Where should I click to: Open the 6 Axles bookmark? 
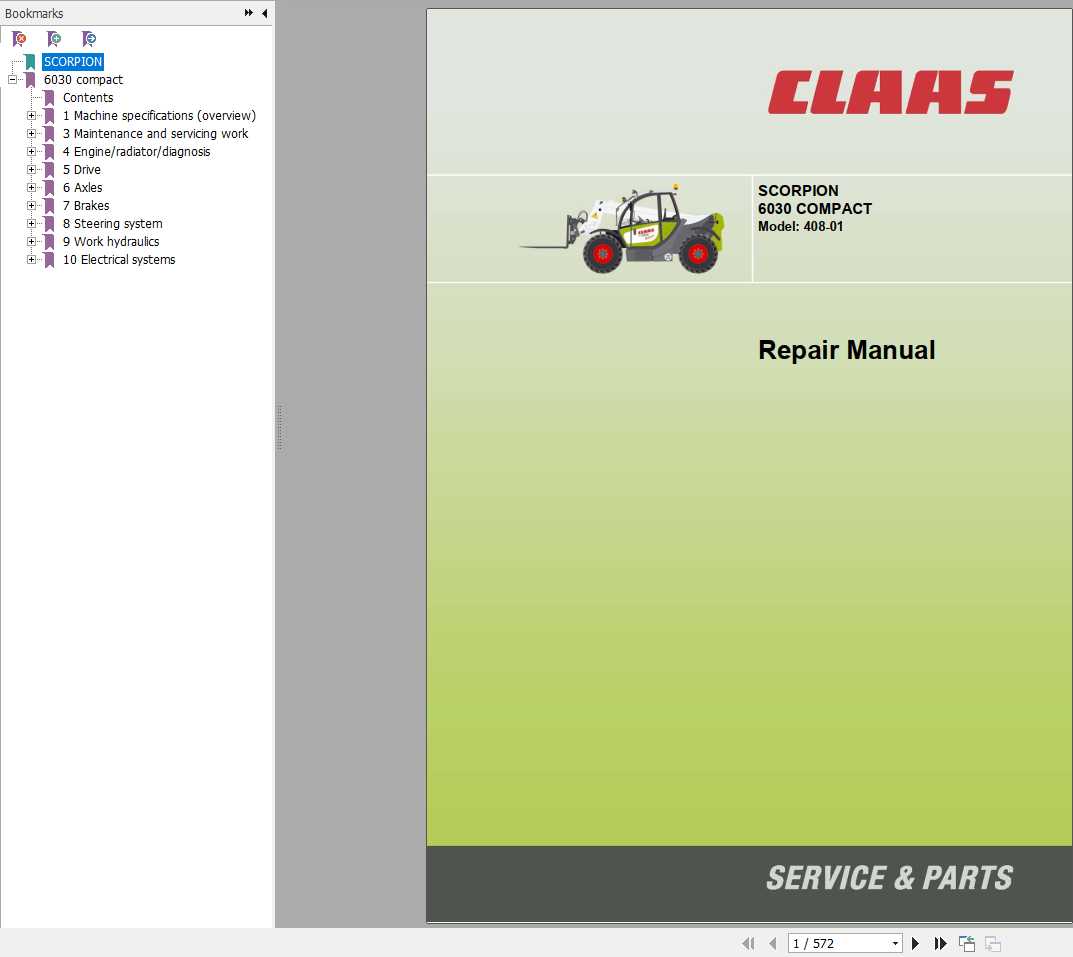83,188
